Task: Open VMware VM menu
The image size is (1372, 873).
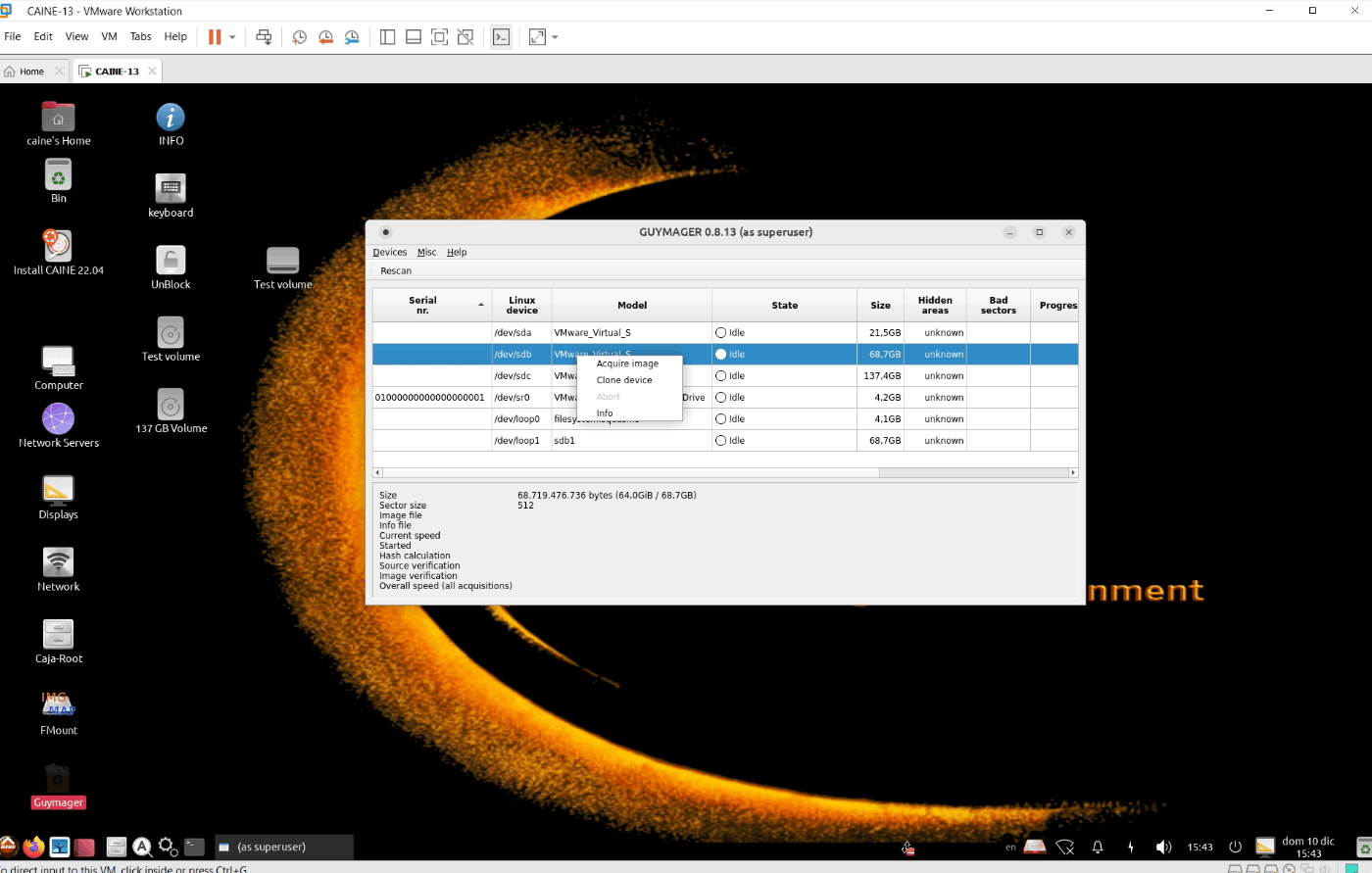Action: tap(109, 36)
